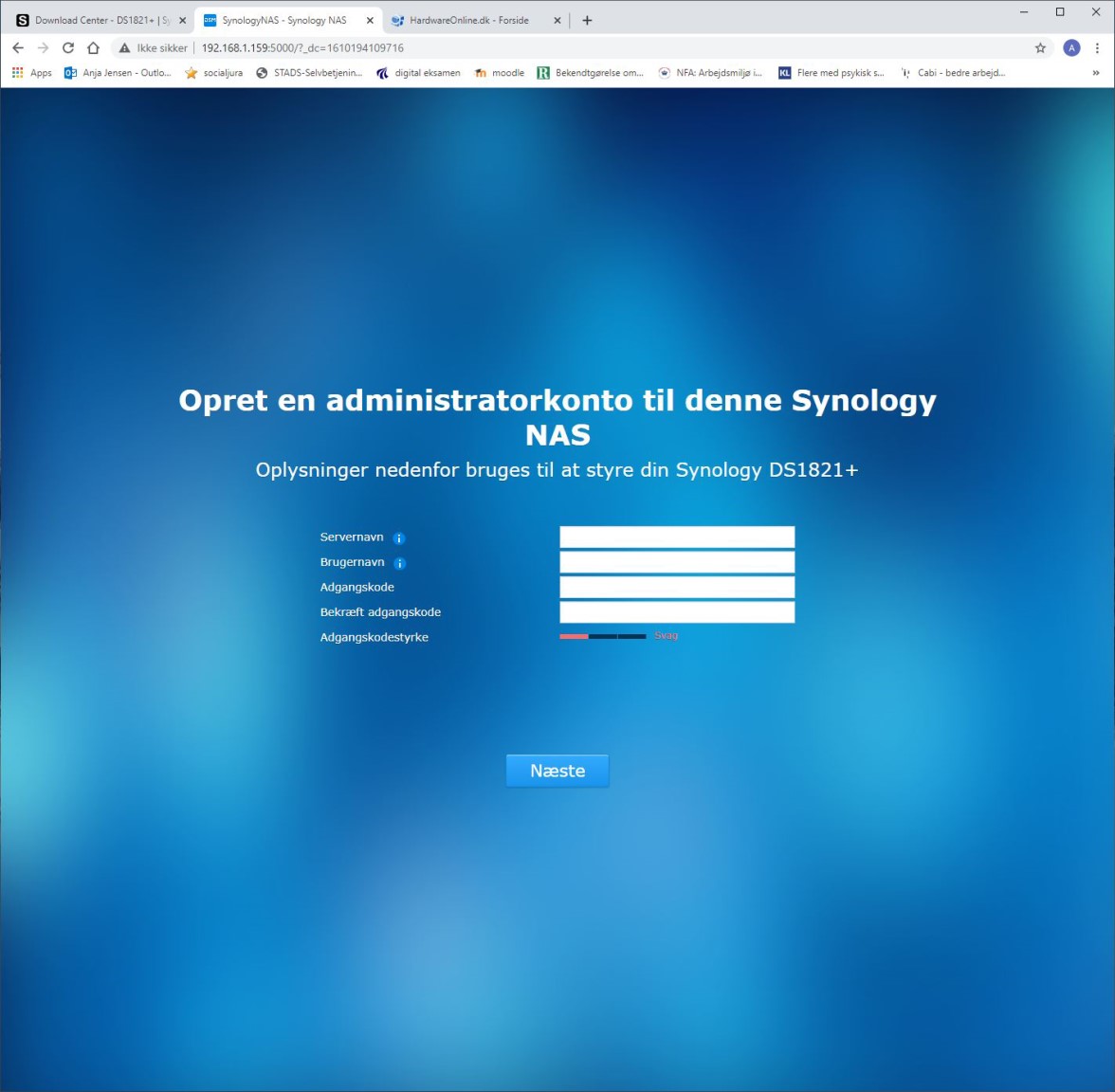This screenshot has height=1092, width=1115.
Task: Switch to the HardwareOnline.dk - Forside tab
Action: click(476, 21)
